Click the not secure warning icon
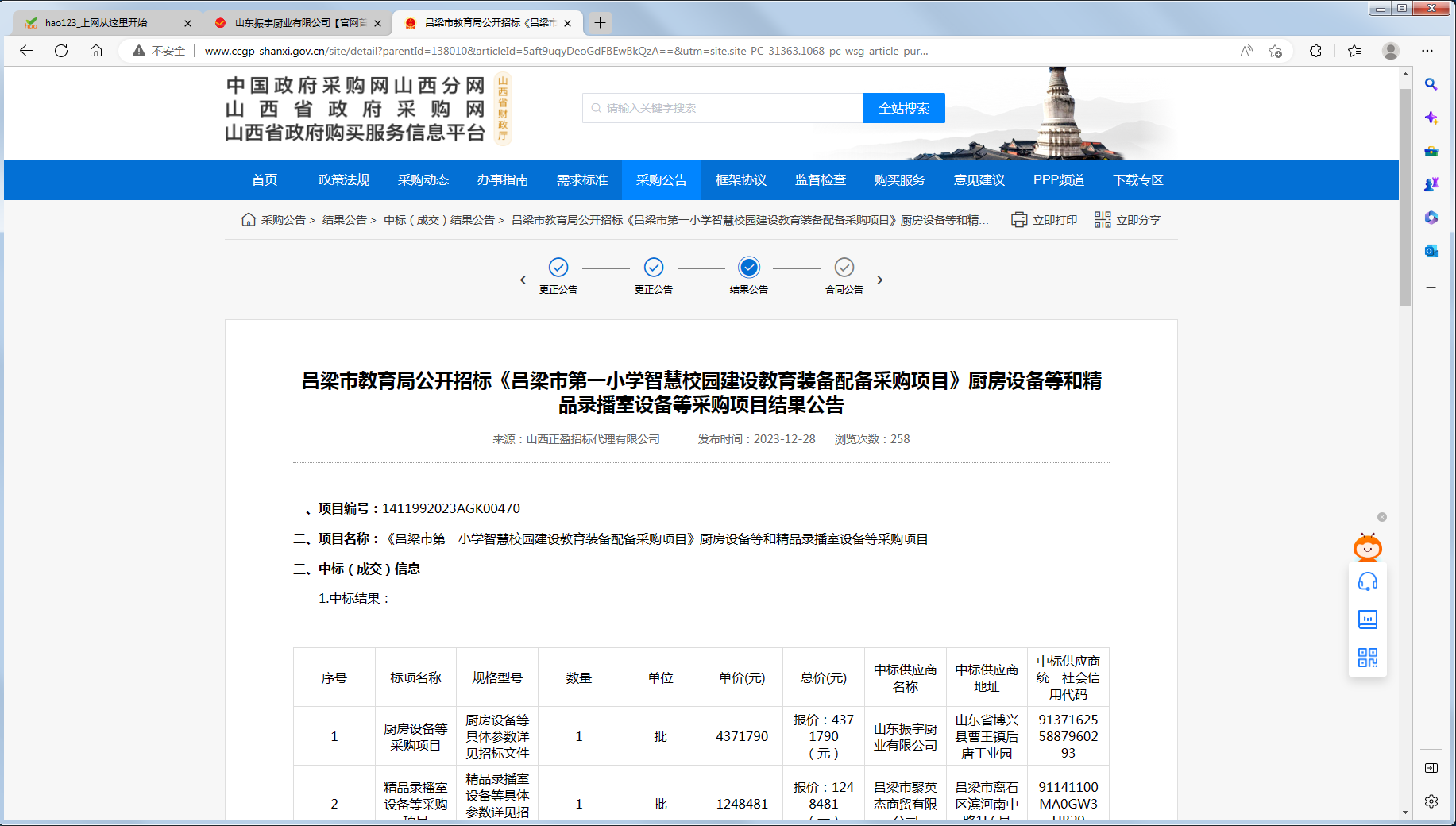Image resolution: width=1456 pixels, height=826 pixels. pyautogui.click(x=139, y=51)
